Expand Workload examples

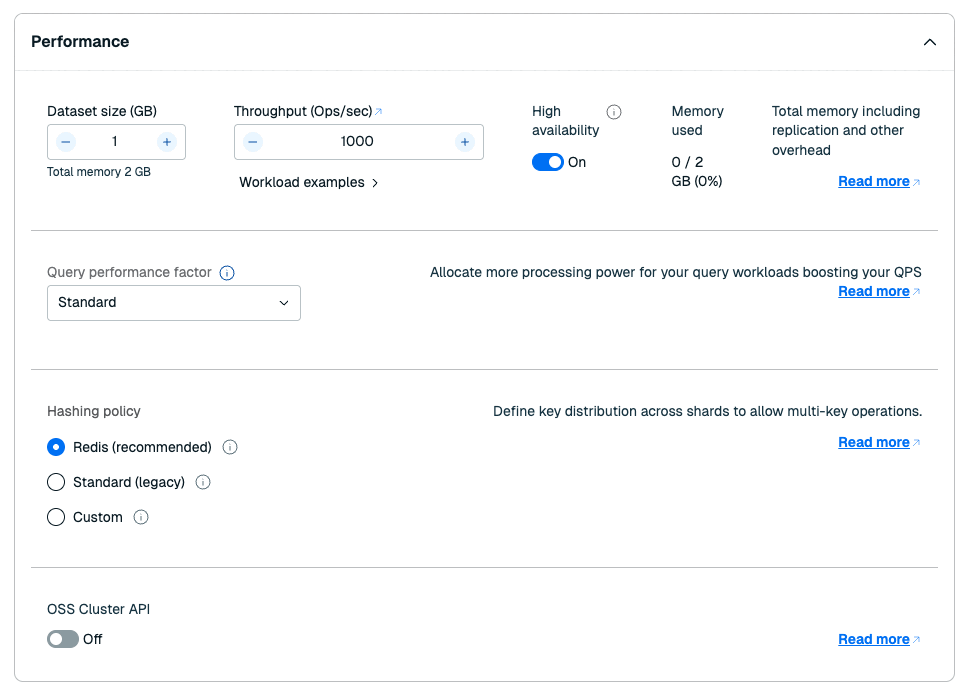coord(308,183)
